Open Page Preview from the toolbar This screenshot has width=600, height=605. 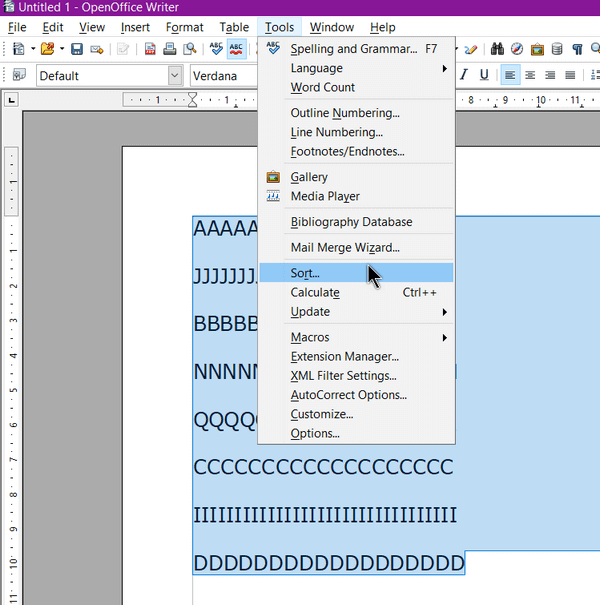click(x=189, y=49)
